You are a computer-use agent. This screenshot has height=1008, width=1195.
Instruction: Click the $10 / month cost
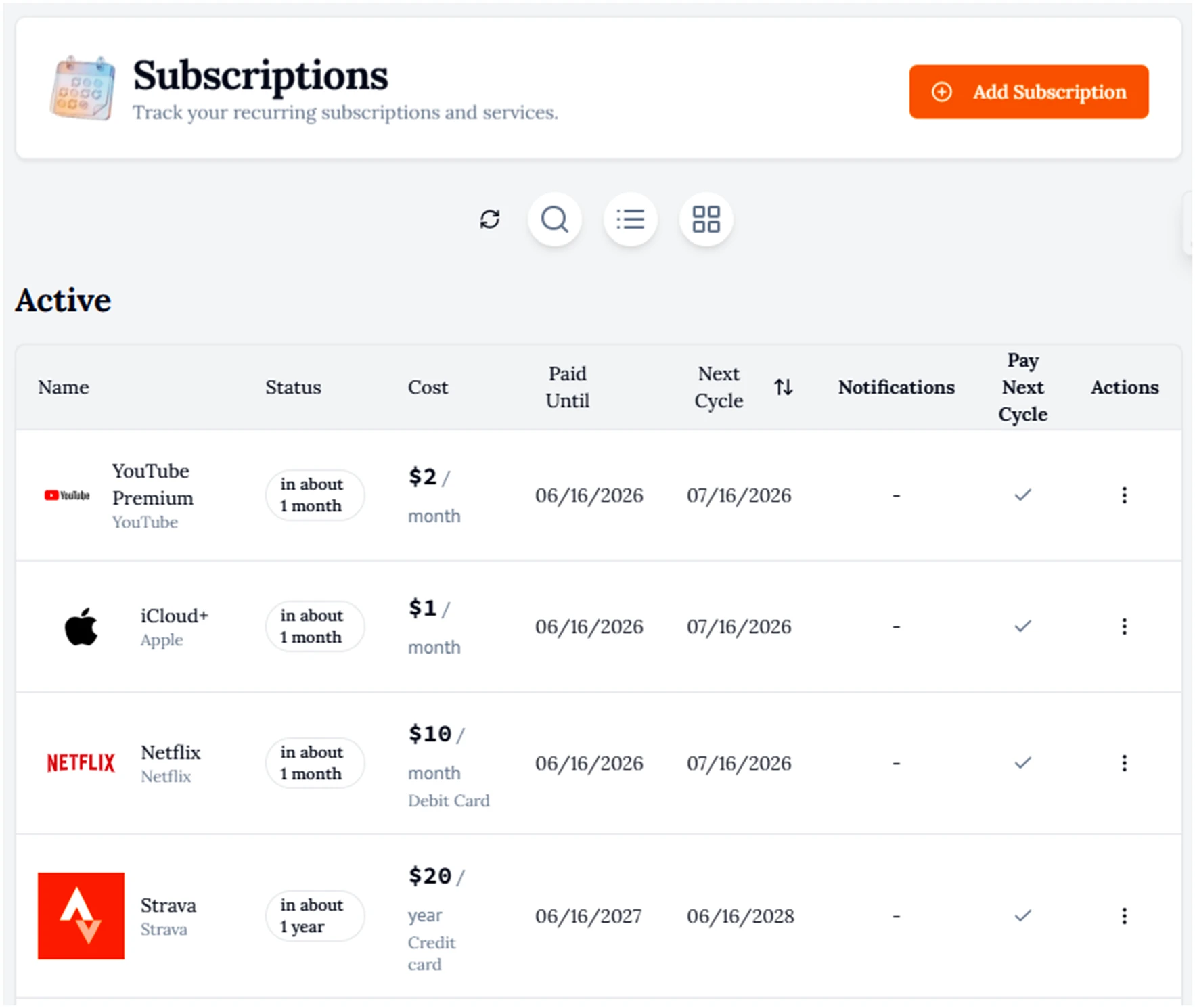click(436, 752)
